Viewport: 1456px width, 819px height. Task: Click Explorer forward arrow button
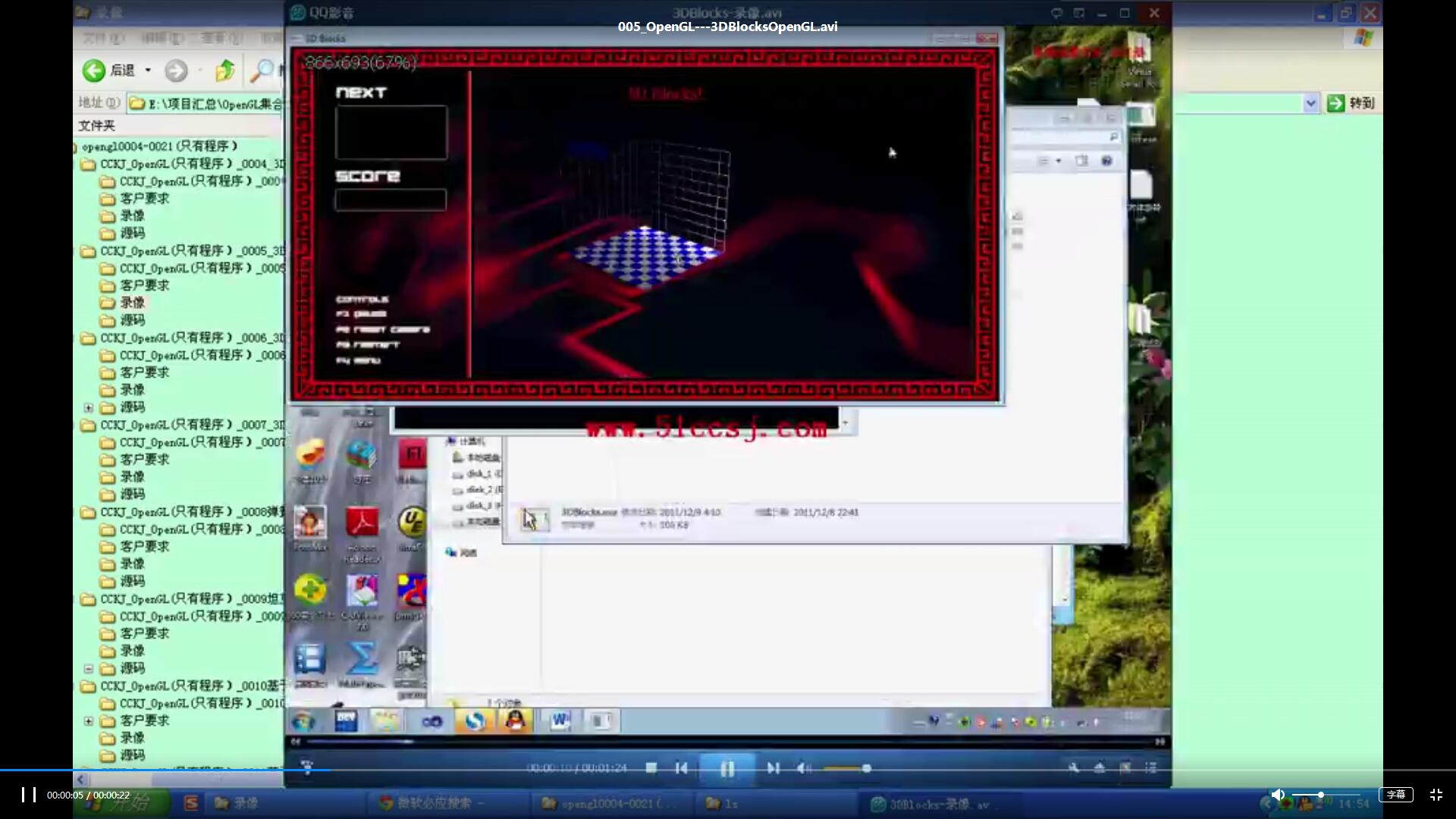tap(176, 71)
